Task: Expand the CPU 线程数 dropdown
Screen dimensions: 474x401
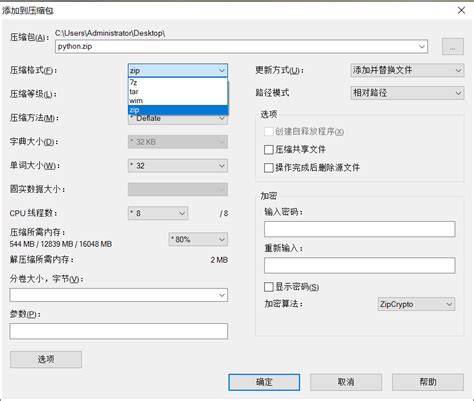Action: click(x=158, y=213)
